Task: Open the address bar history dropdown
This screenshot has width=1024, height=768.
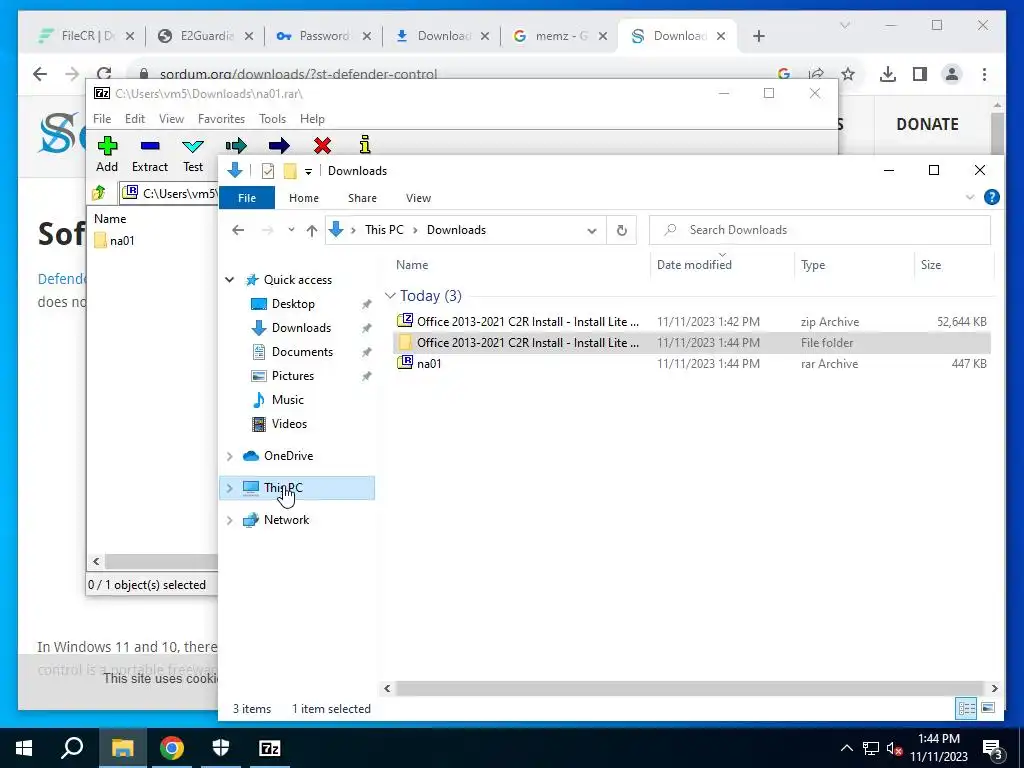Action: pos(592,230)
